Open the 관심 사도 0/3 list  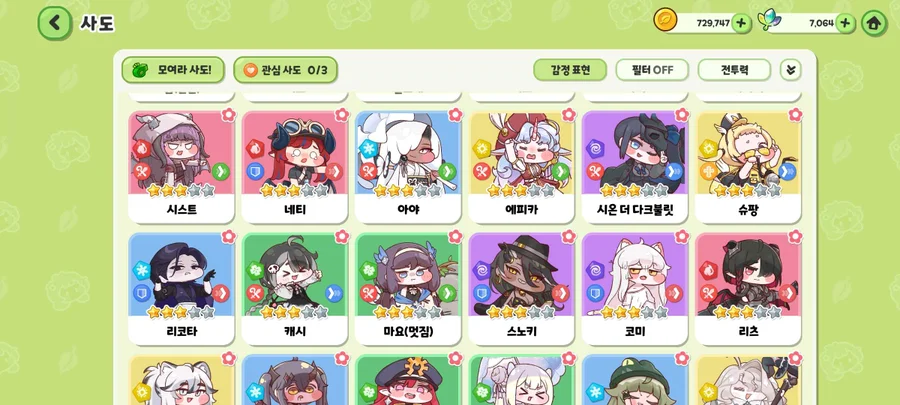pos(285,70)
